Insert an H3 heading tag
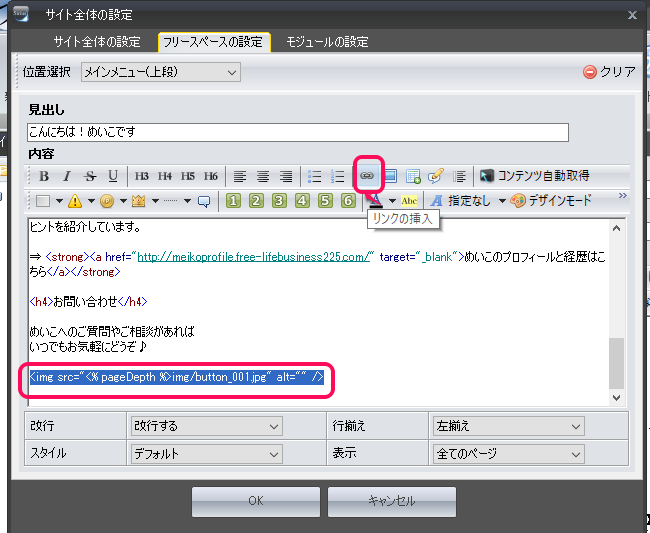Screen dimensions: 650x533 tap(142, 176)
